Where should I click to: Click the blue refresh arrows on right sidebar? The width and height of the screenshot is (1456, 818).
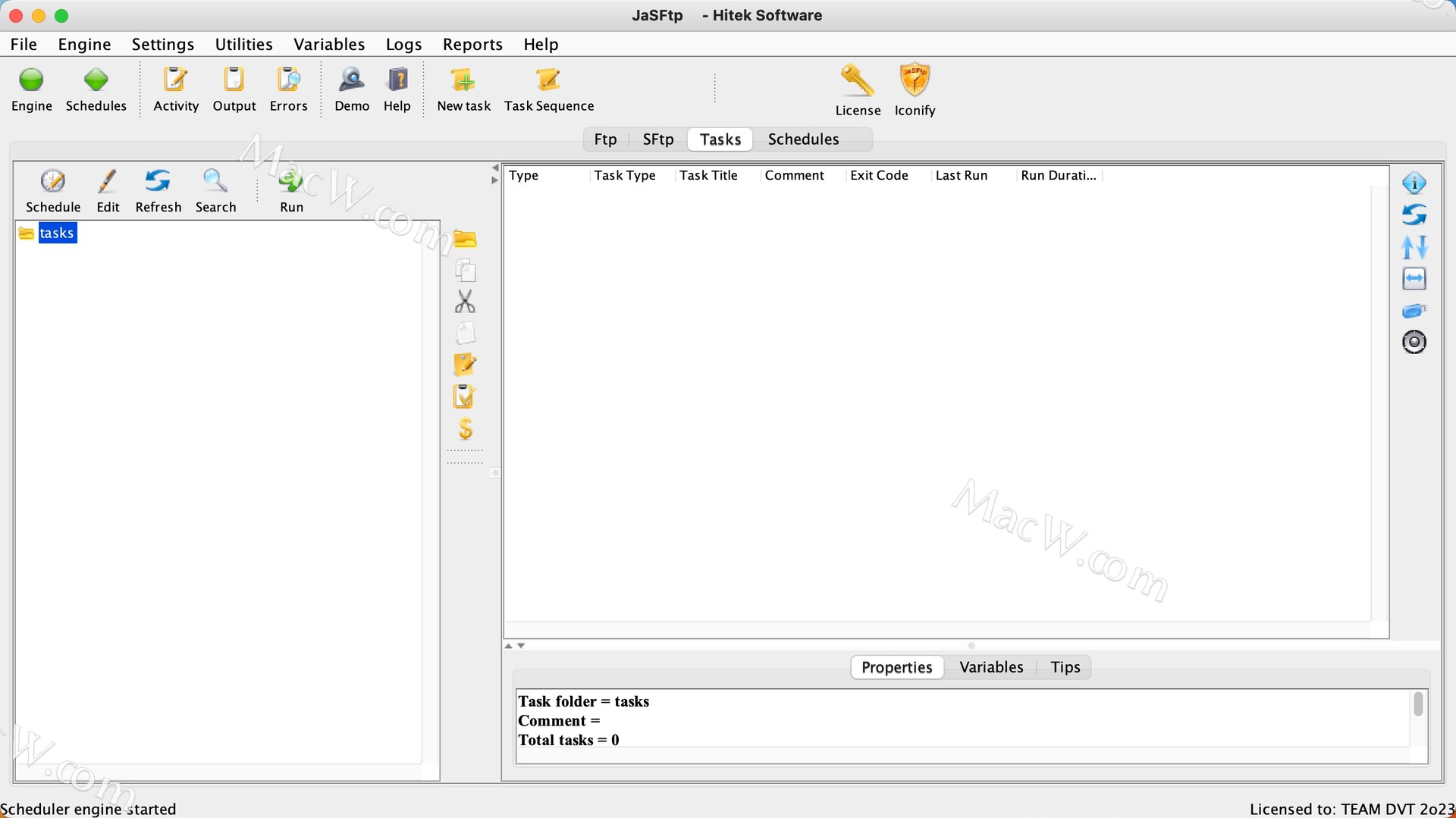click(1414, 215)
